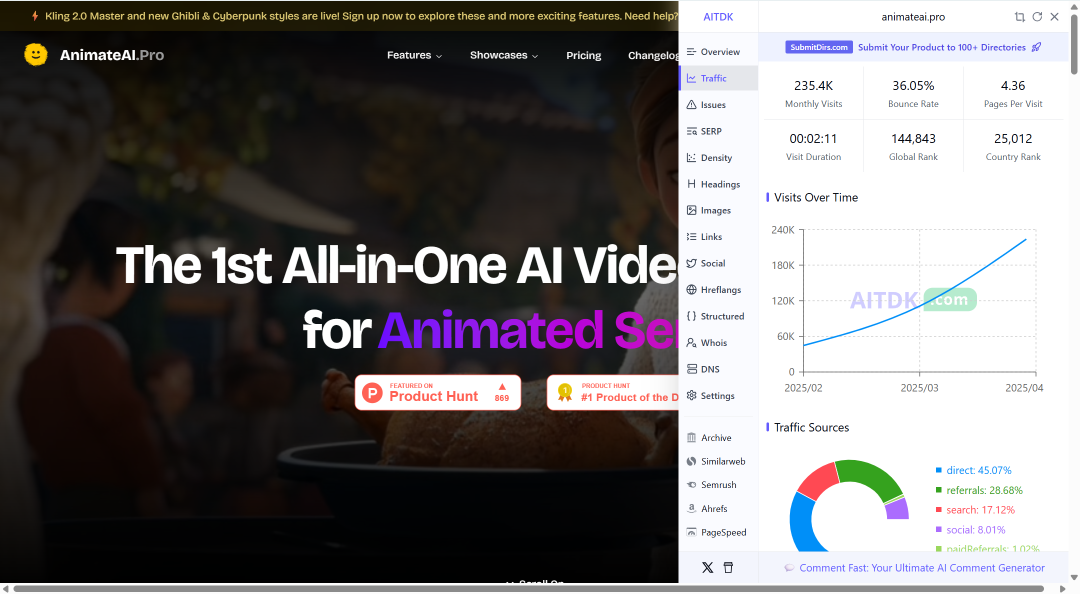This screenshot has height=594, width=1080.
Task: Click the 144,843 Global Rank stat
Action: tap(913, 147)
